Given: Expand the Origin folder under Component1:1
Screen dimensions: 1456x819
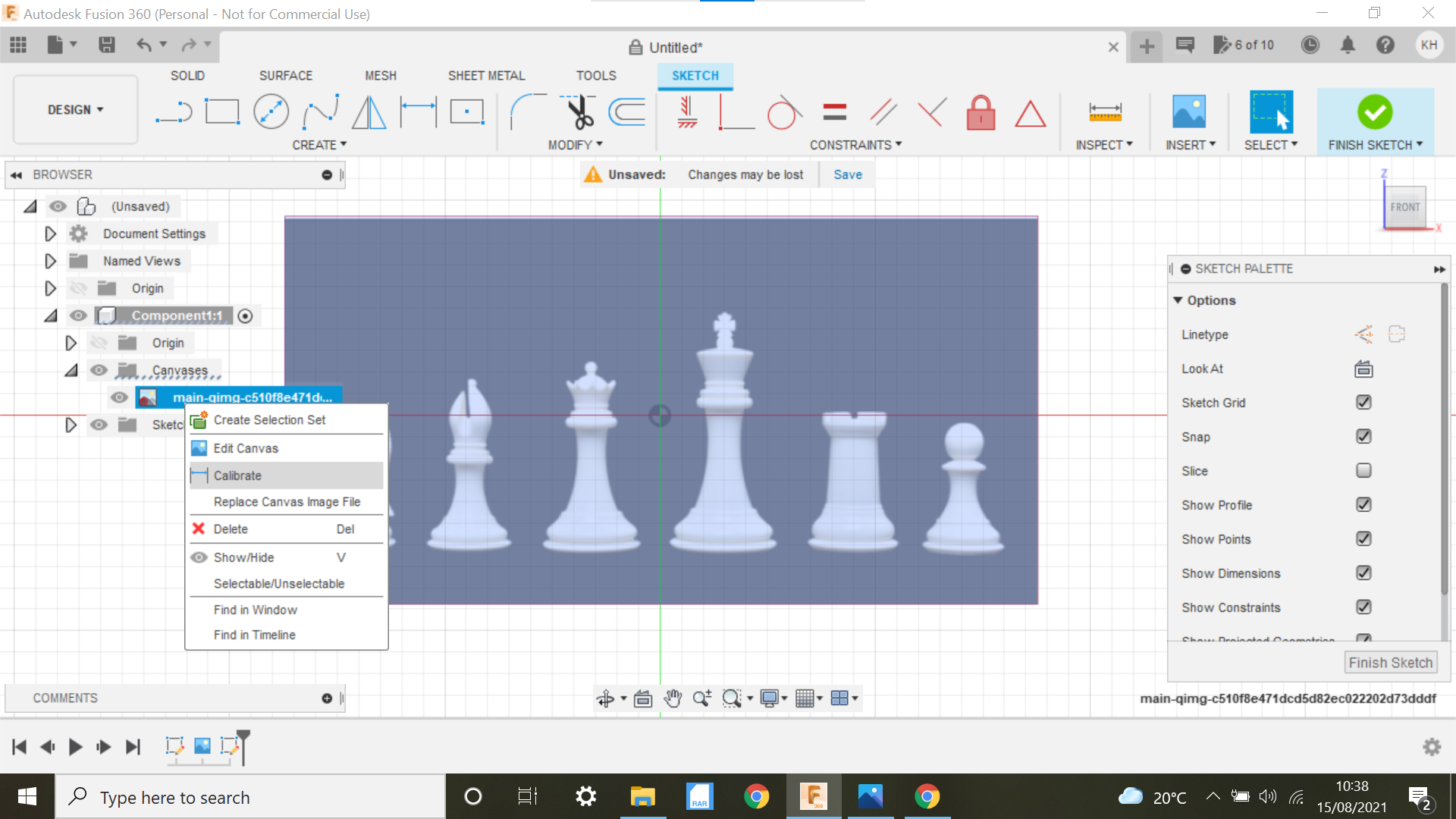Looking at the screenshot, I should (x=69, y=343).
